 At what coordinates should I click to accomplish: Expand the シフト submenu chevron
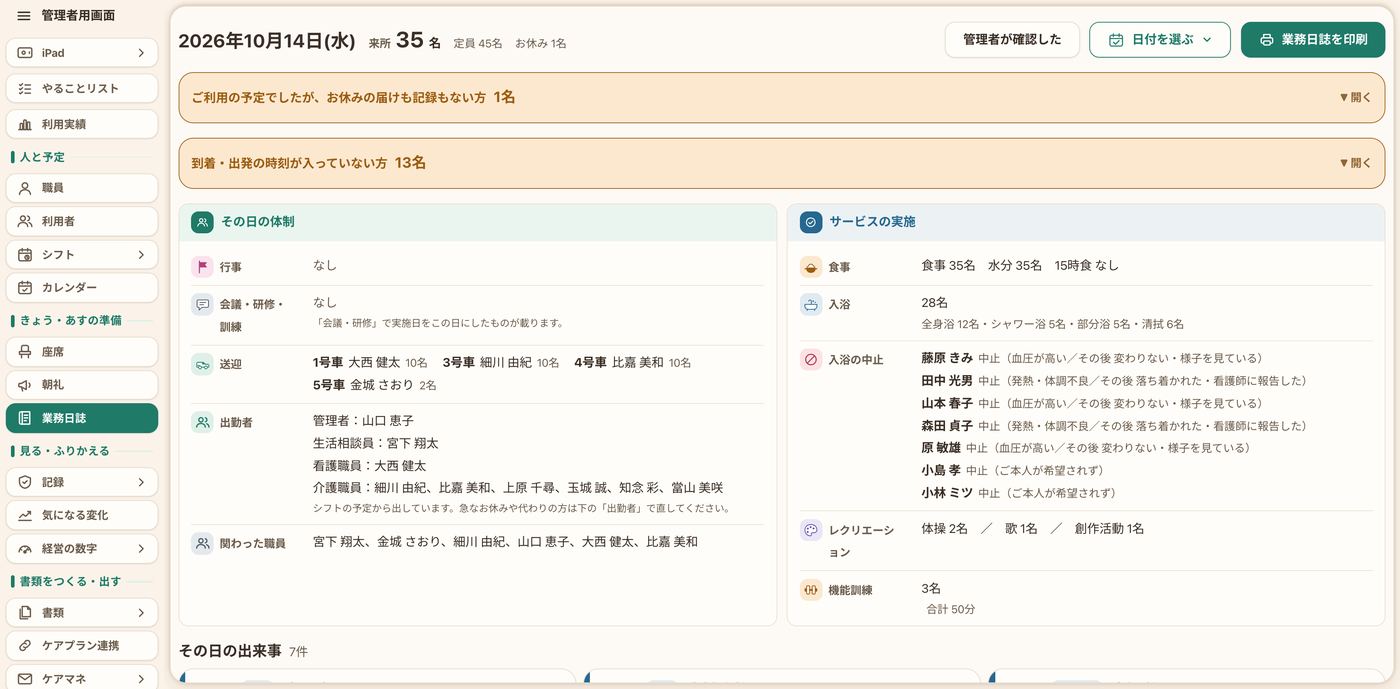[x=141, y=255]
